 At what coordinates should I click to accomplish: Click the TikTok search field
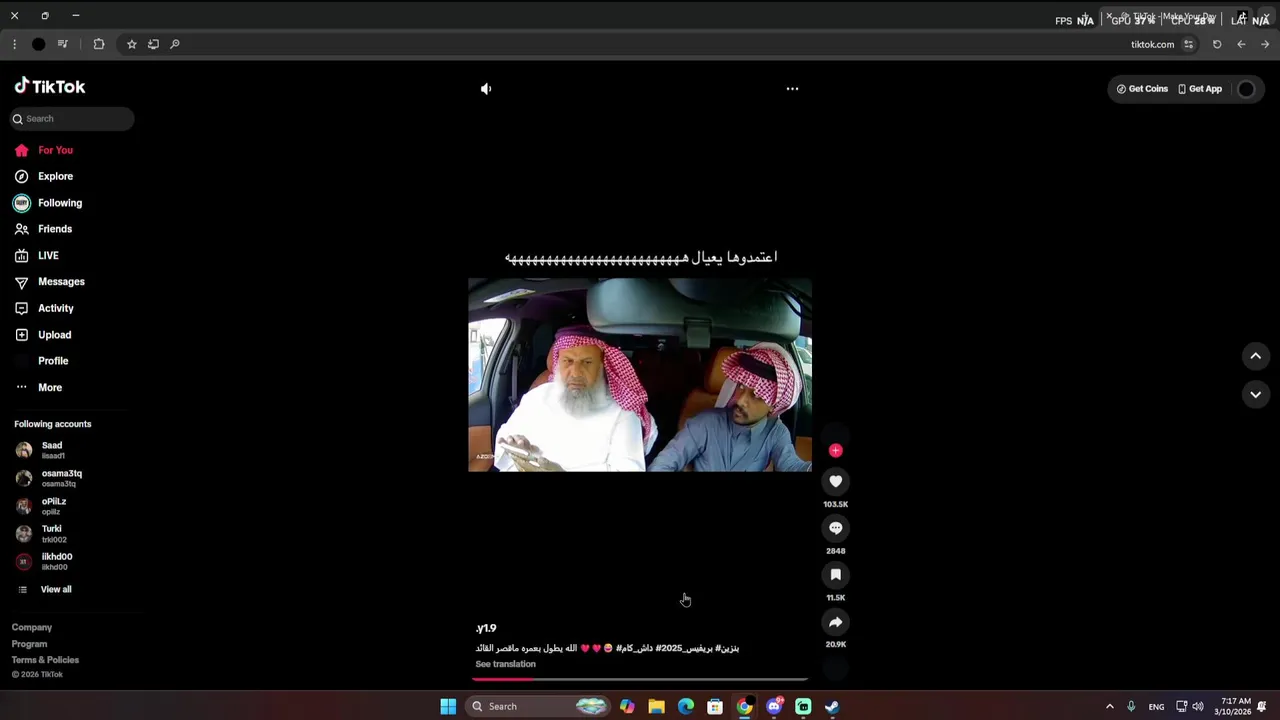pos(72,119)
